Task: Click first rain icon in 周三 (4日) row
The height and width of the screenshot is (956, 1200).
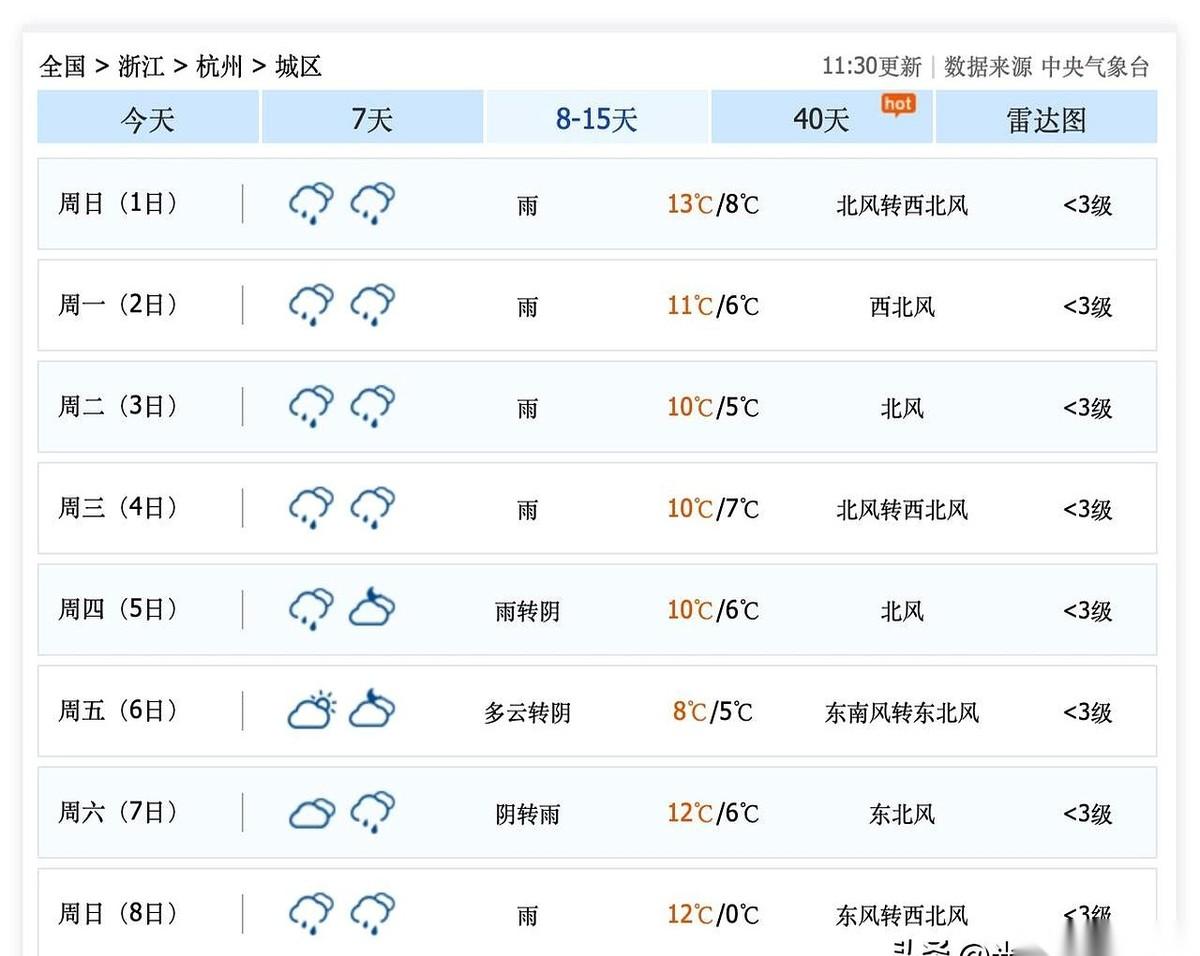Action: [x=312, y=507]
